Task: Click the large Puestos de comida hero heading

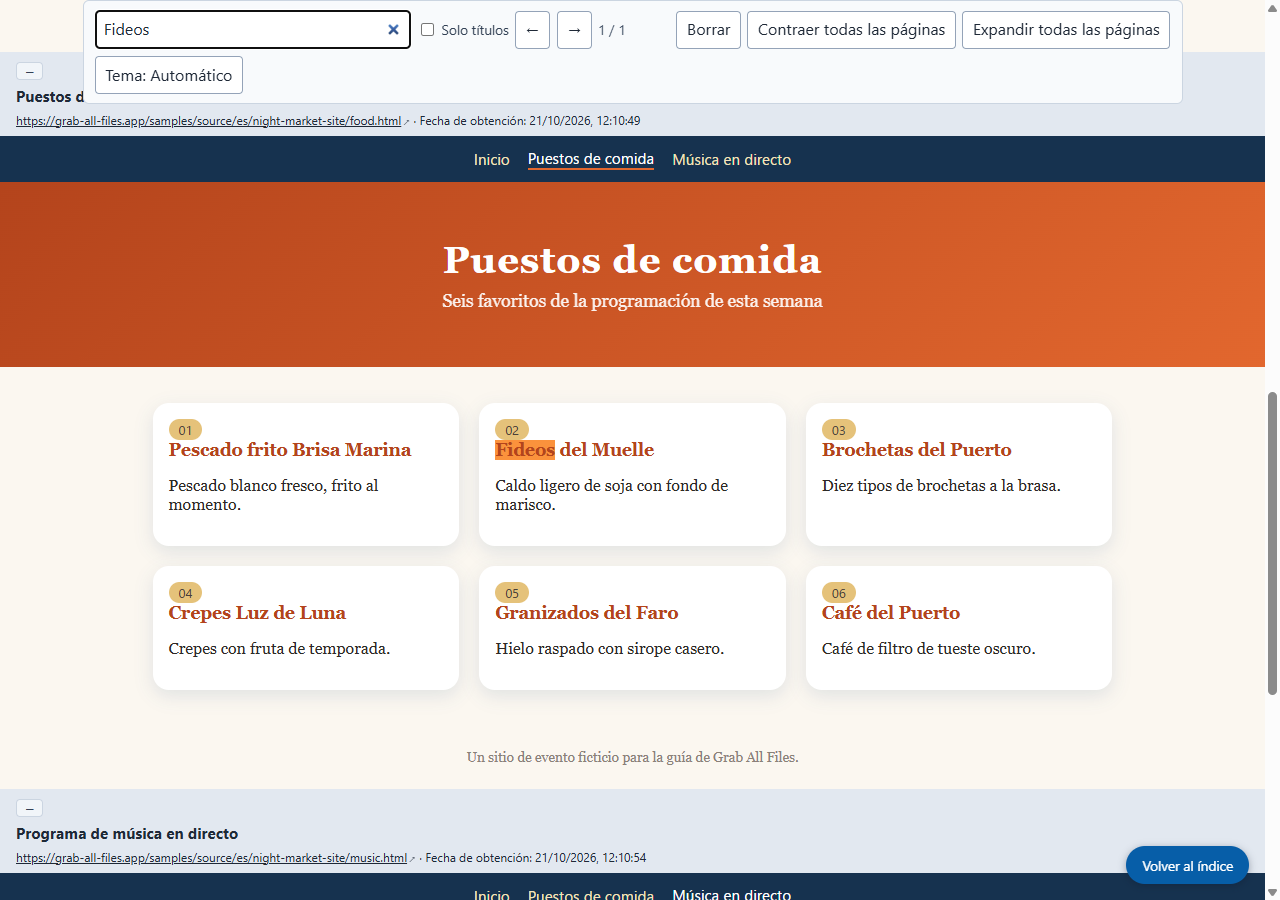Action: (x=632, y=260)
